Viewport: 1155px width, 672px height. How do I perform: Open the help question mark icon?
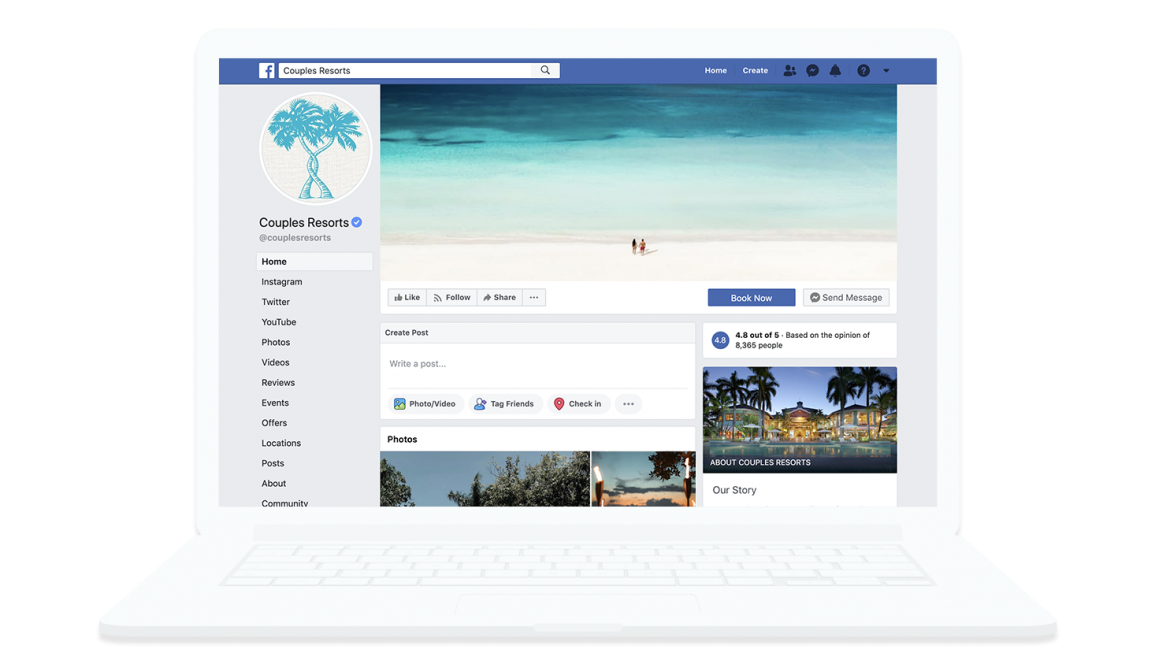pyautogui.click(x=863, y=71)
